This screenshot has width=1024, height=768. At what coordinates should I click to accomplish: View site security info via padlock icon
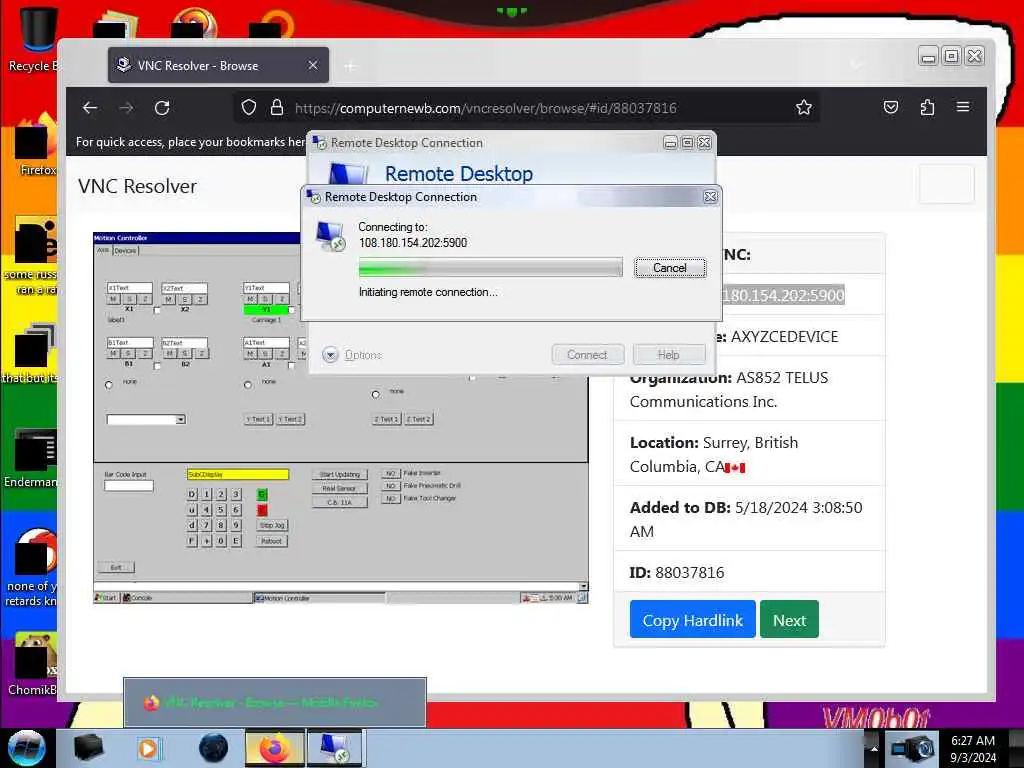click(x=277, y=107)
